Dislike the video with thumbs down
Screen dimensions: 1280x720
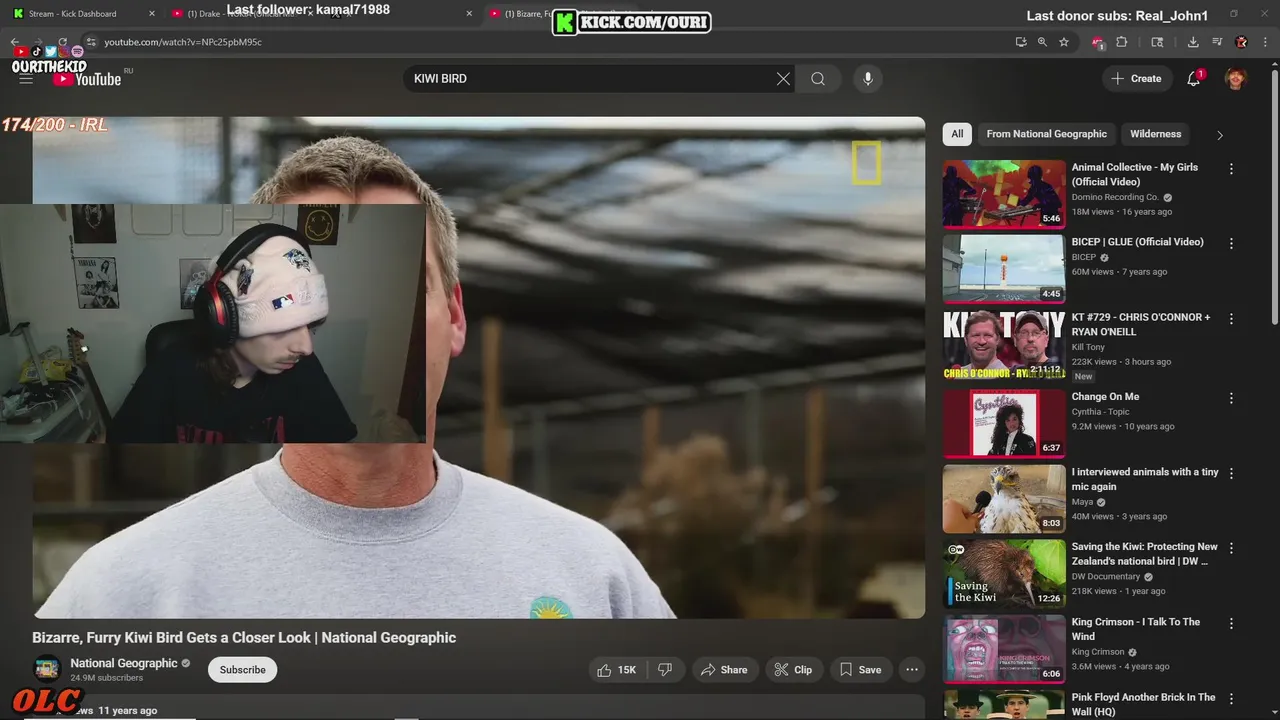[x=665, y=670]
